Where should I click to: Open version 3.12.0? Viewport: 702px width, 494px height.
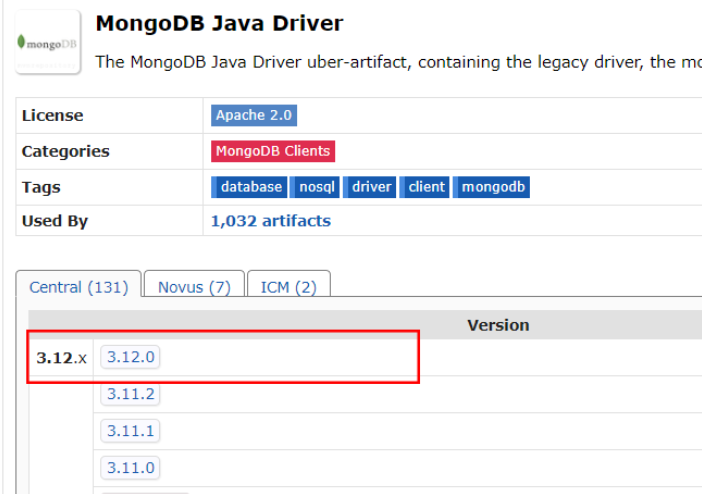tap(130, 357)
